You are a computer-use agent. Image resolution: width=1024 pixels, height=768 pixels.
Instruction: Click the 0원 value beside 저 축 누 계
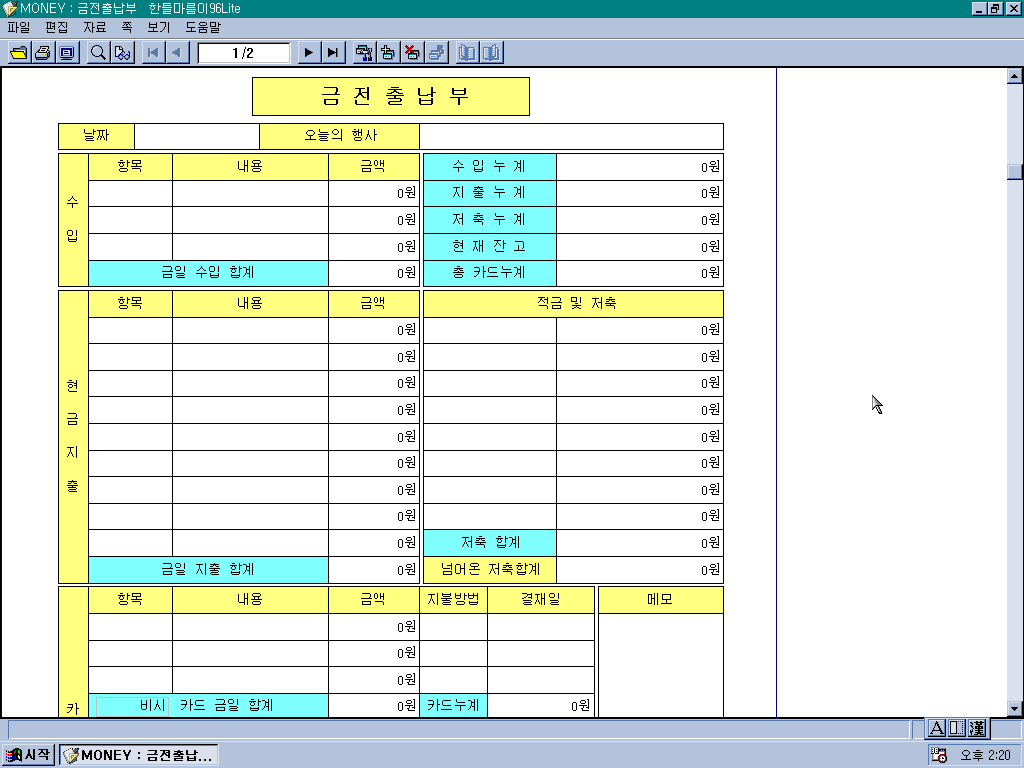(640, 220)
